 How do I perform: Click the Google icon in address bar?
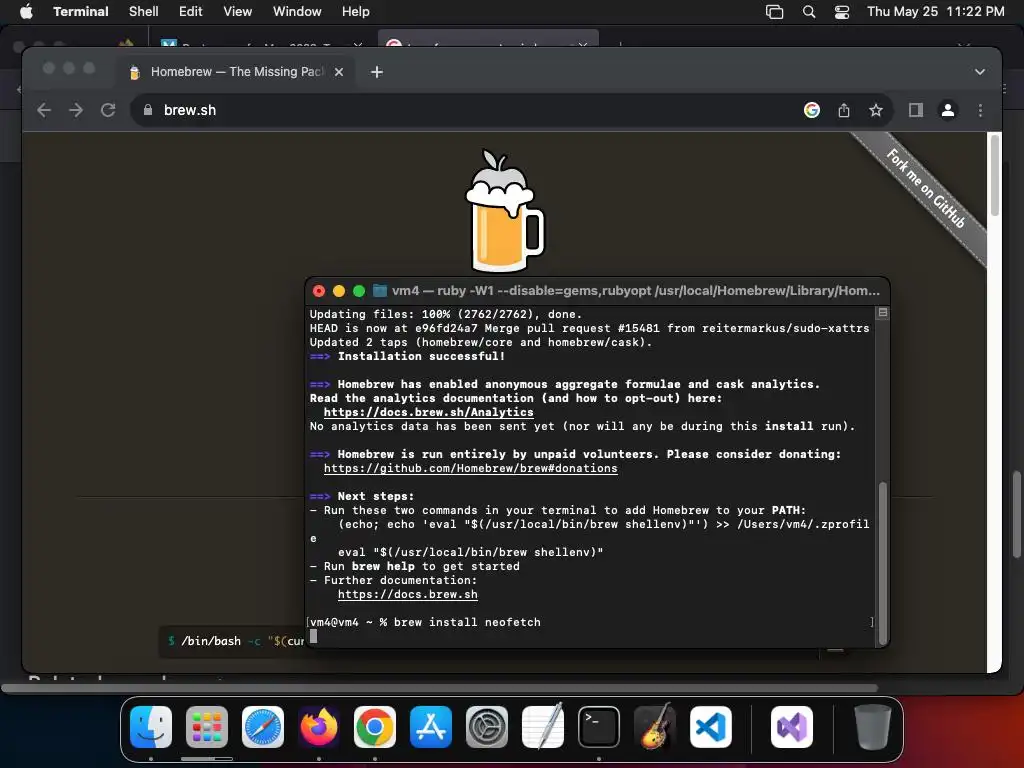(812, 110)
